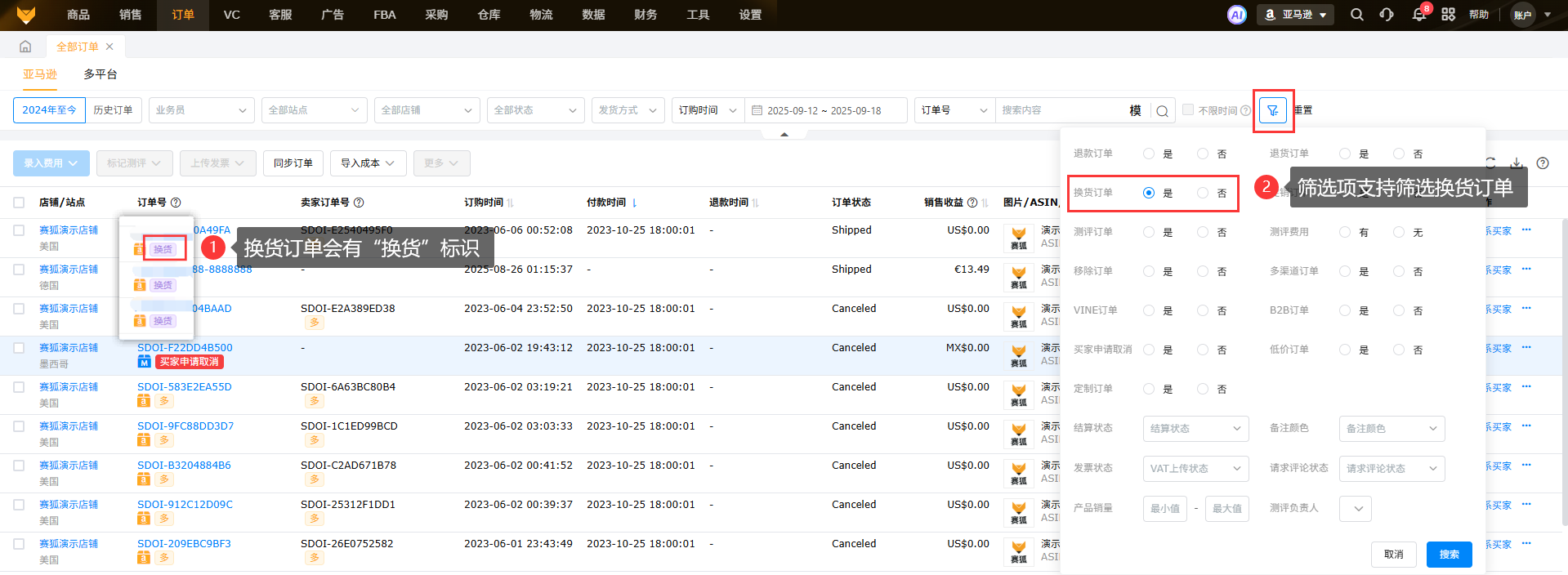The width and height of the screenshot is (1568, 575).
Task: Expand the 导入成本 dropdown button
Action: (368, 163)
